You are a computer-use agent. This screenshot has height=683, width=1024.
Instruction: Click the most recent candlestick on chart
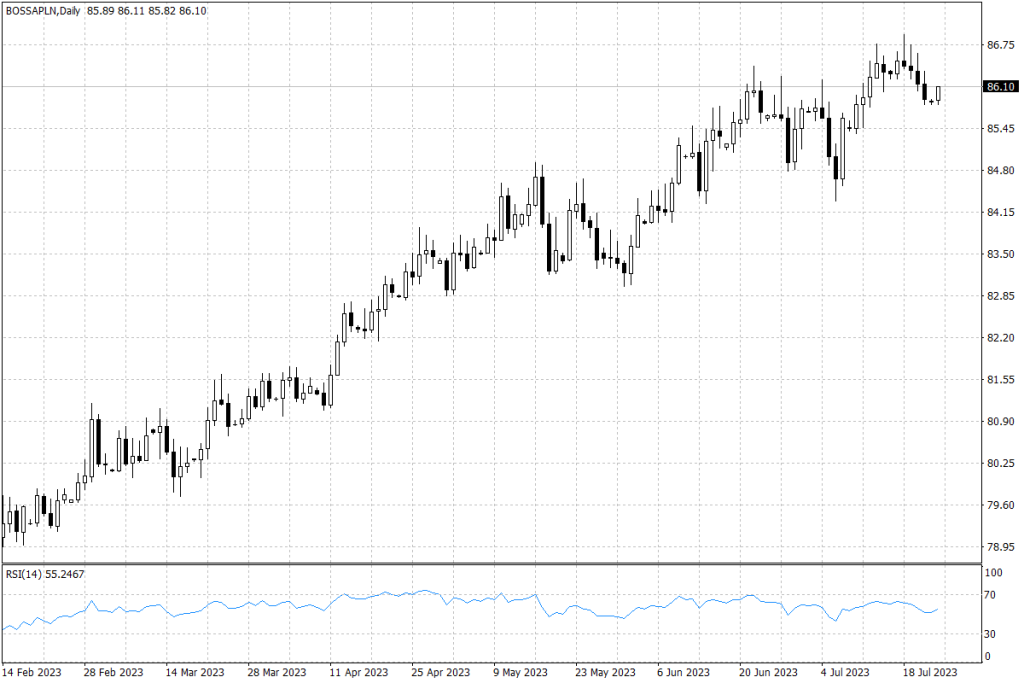[939, 94]
